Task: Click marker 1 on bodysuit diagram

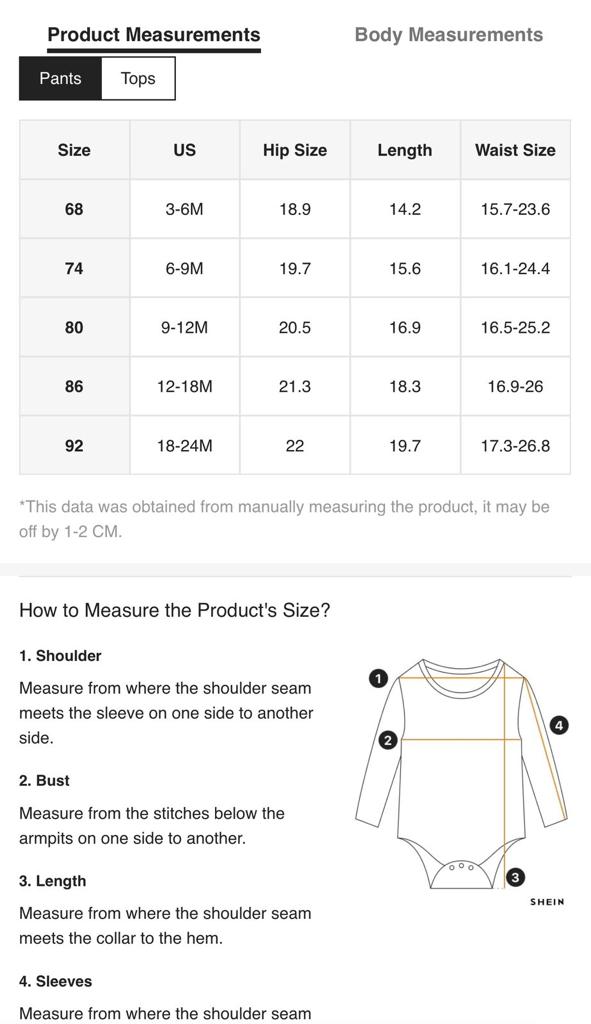Action: 378,679
